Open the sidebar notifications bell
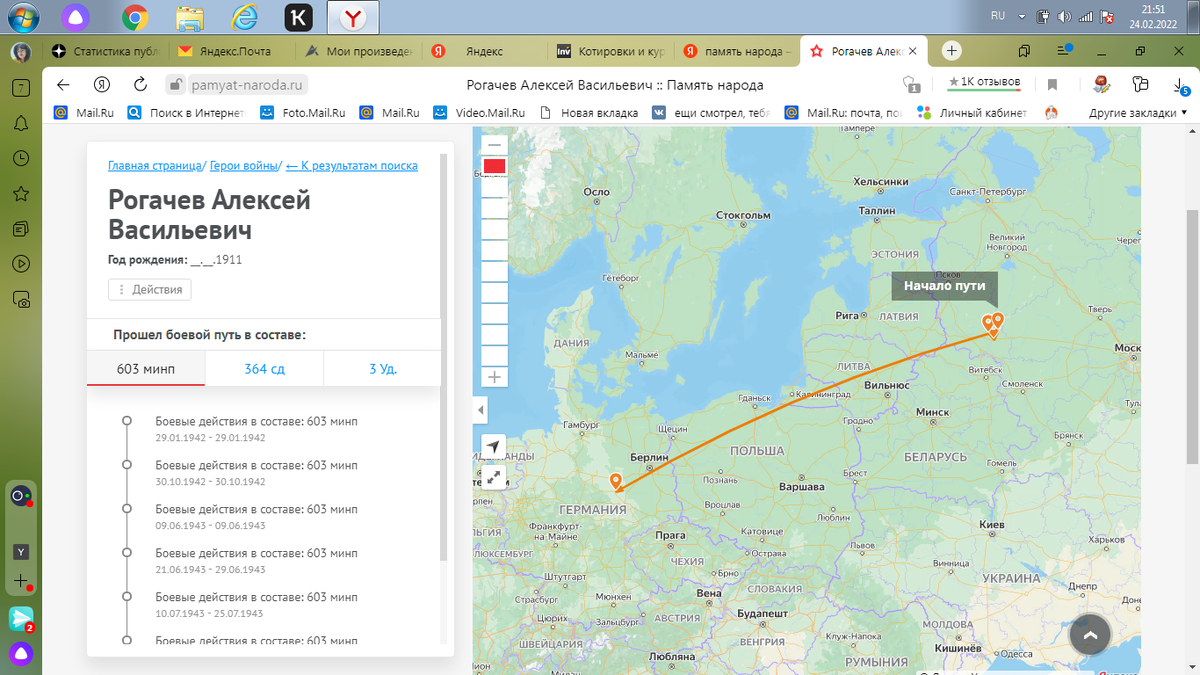The image size is (1200, 675). 21,123
